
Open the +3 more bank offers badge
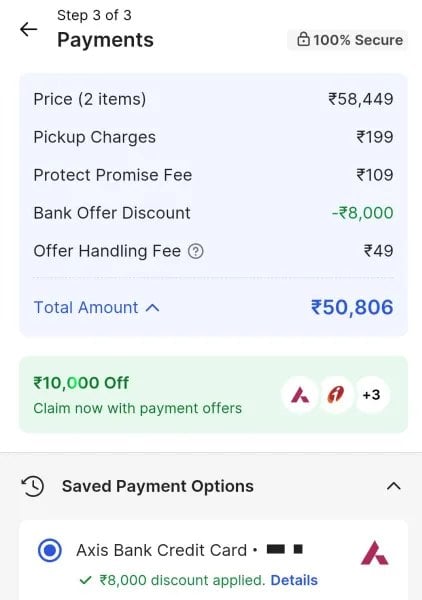coord(371,395)
